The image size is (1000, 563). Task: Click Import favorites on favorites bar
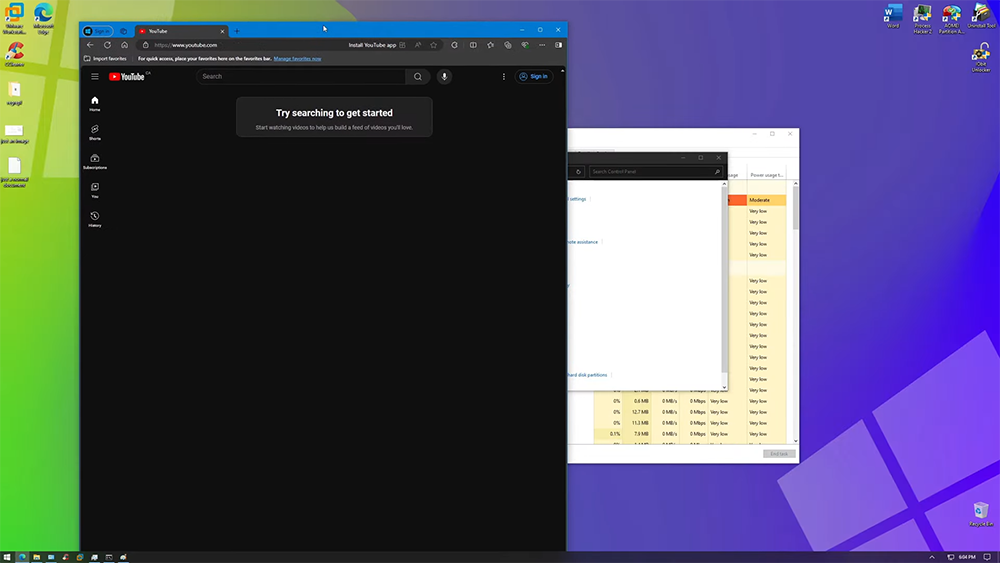pyautogui.click(x=105, y=59)
